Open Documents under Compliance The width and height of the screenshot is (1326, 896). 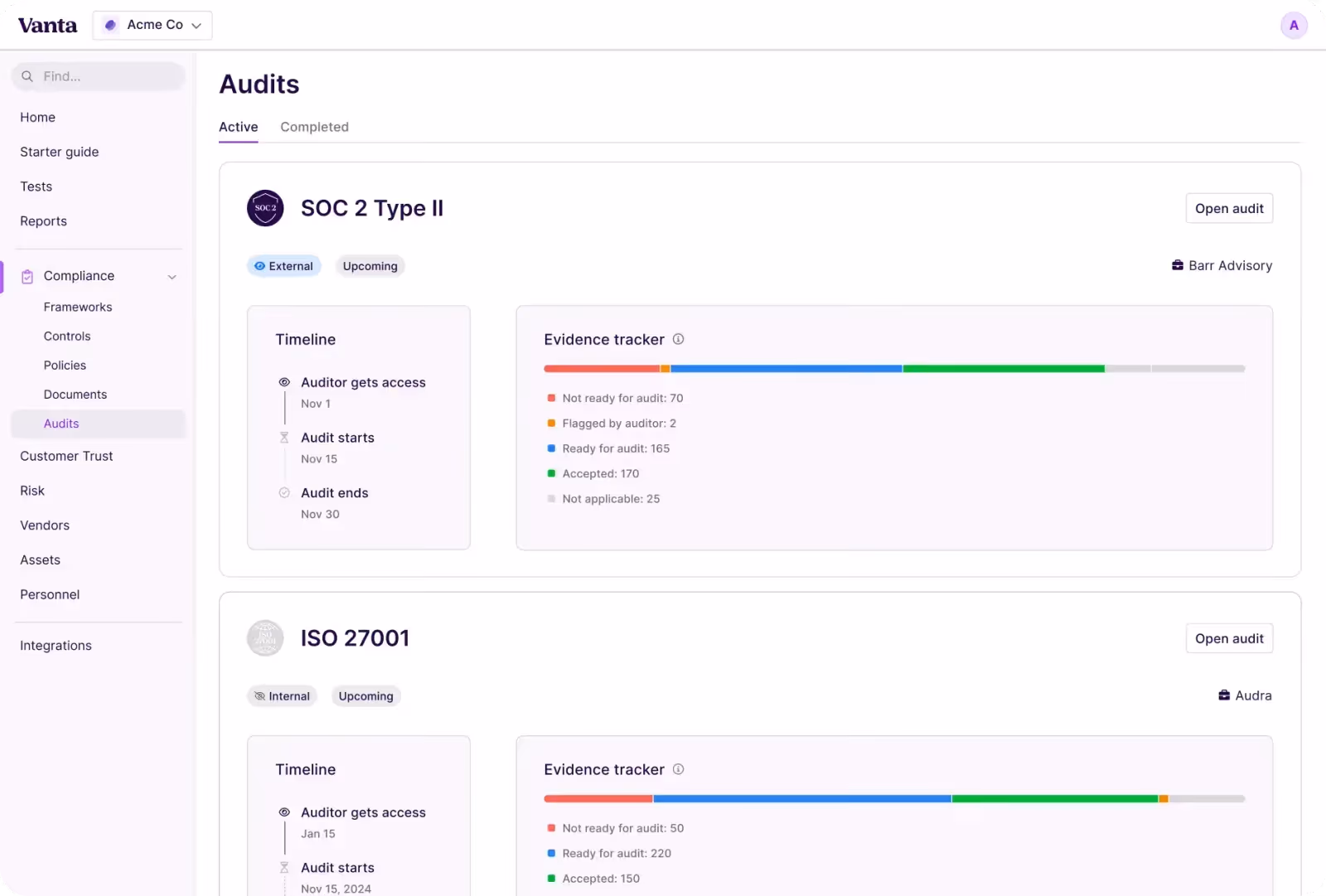point(75,395)
